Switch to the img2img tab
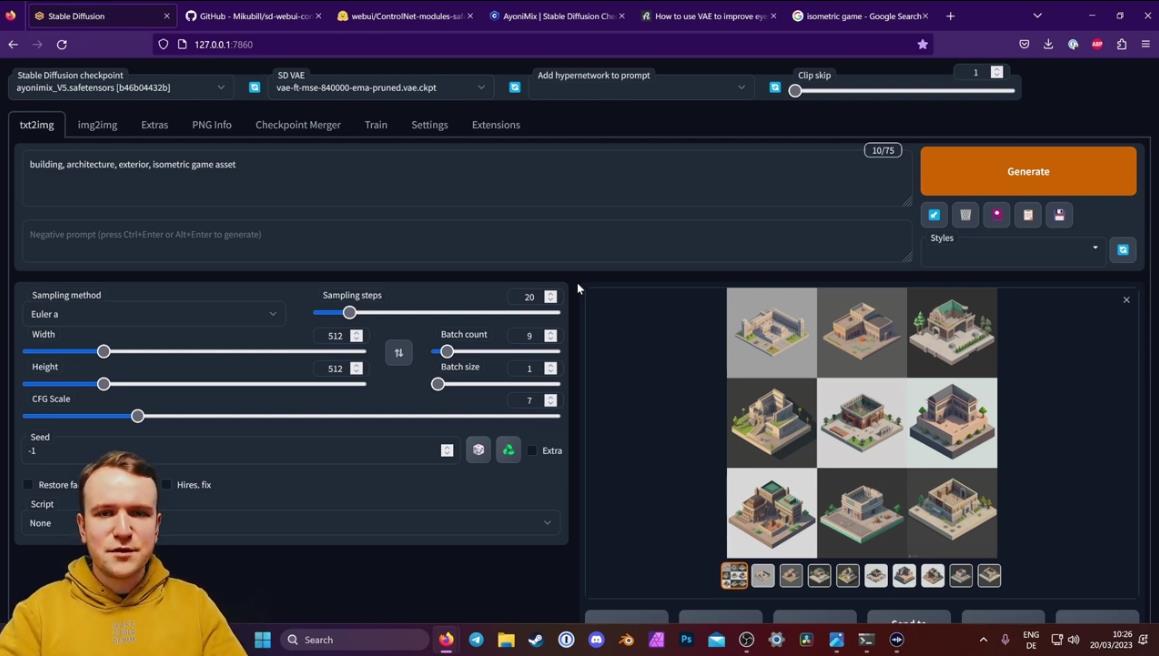 [96, 124]
